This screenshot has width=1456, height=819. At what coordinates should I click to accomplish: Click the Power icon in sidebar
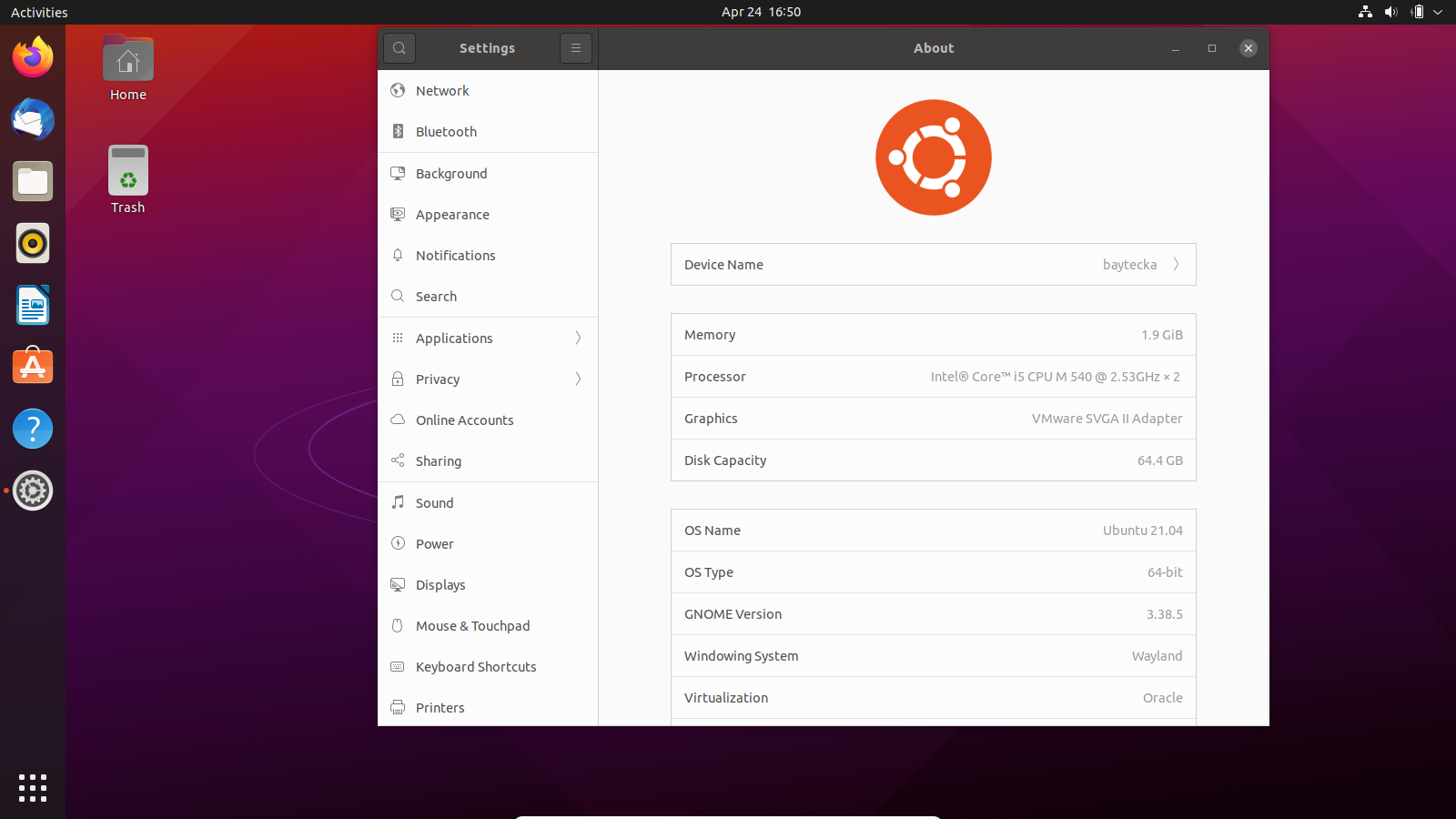coord(398,543)
